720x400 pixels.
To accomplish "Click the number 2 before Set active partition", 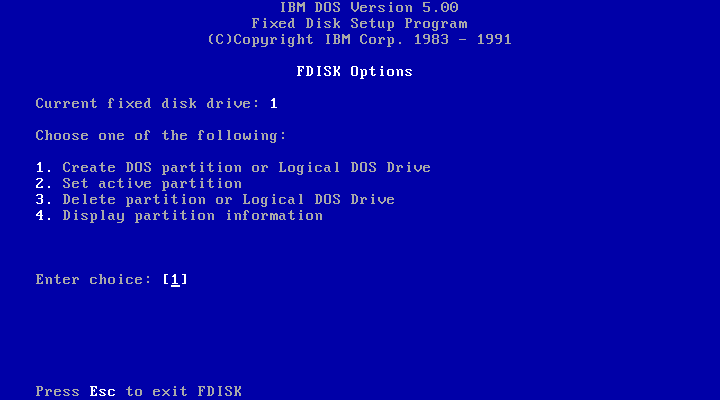I will coord(40,184).
